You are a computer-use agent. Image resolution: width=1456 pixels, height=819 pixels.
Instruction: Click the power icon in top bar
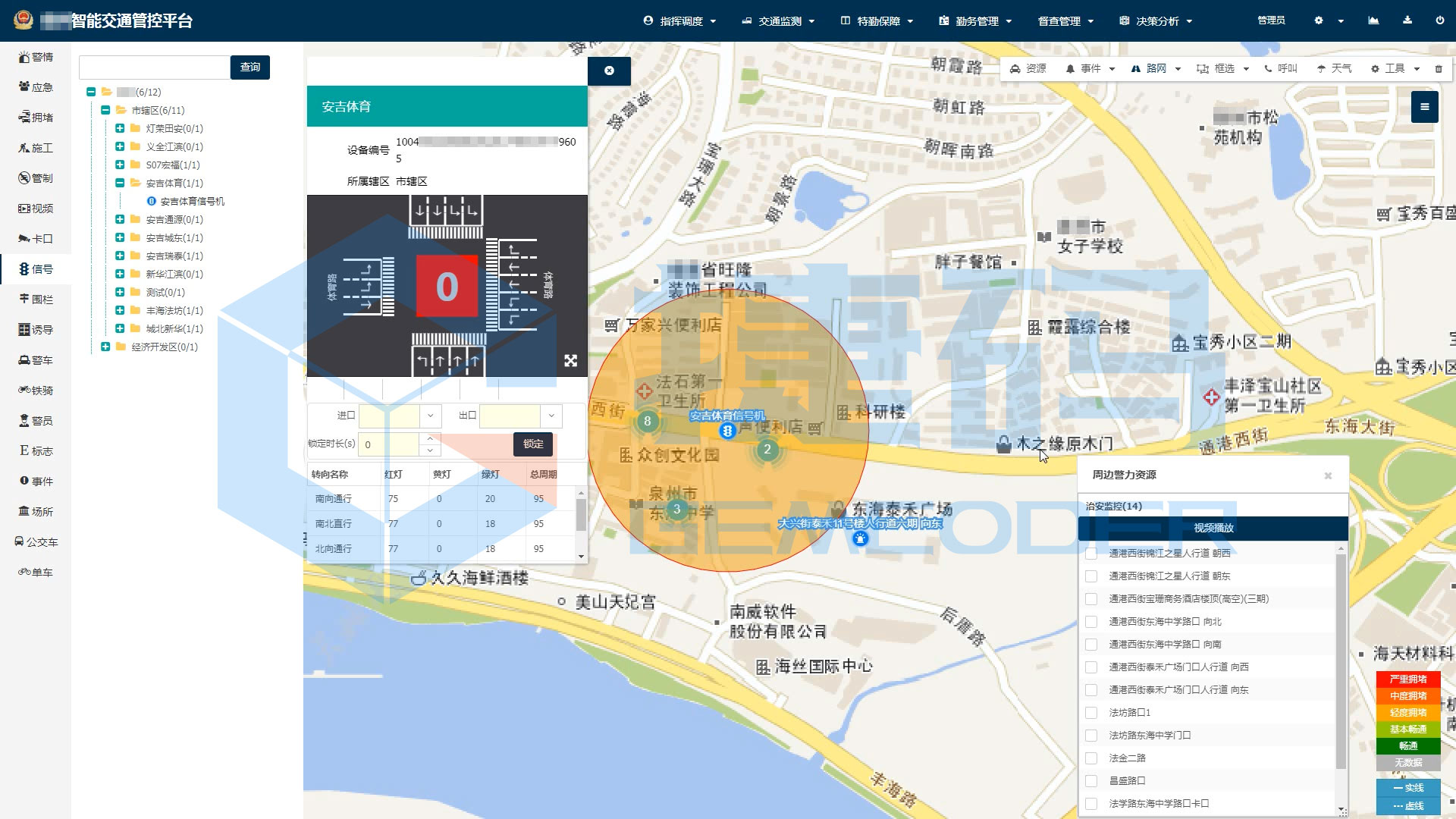[1439, 20]
